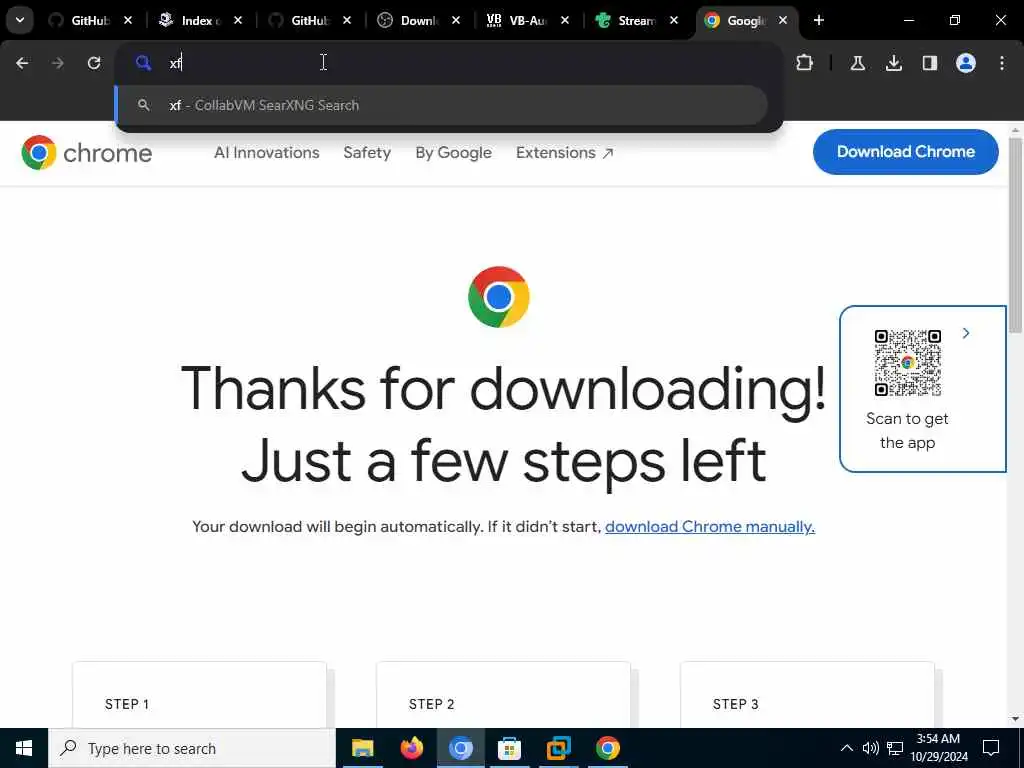Open Chrome three-dot menu

coord(1002,63)
